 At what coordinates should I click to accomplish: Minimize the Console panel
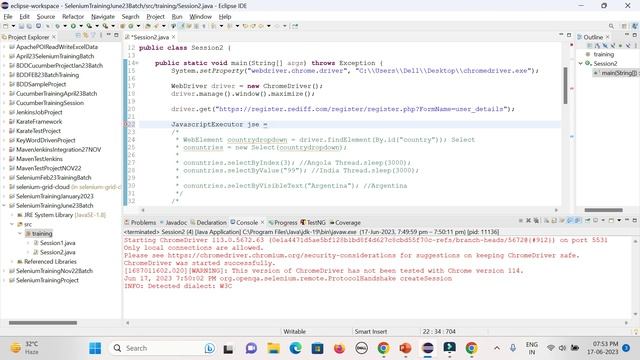pyautogui.click(x=627, y=220)
